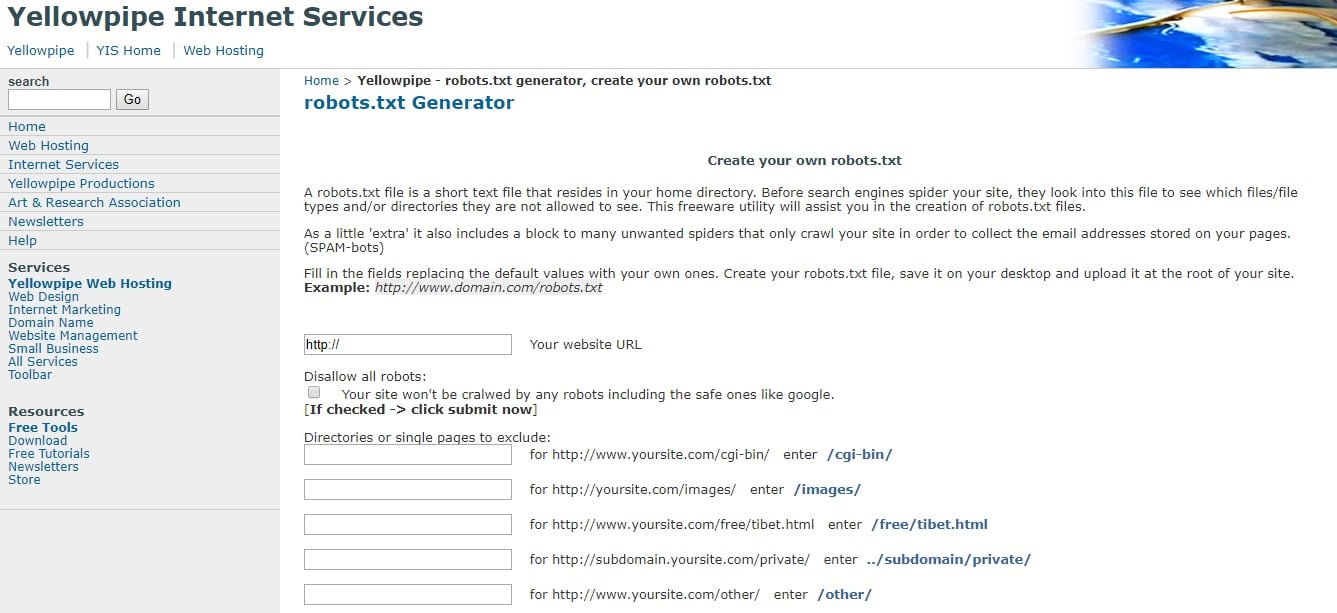1337x613 pixels.
Task: Open the Home breadcrumb link
Action: tap(321, 81)
